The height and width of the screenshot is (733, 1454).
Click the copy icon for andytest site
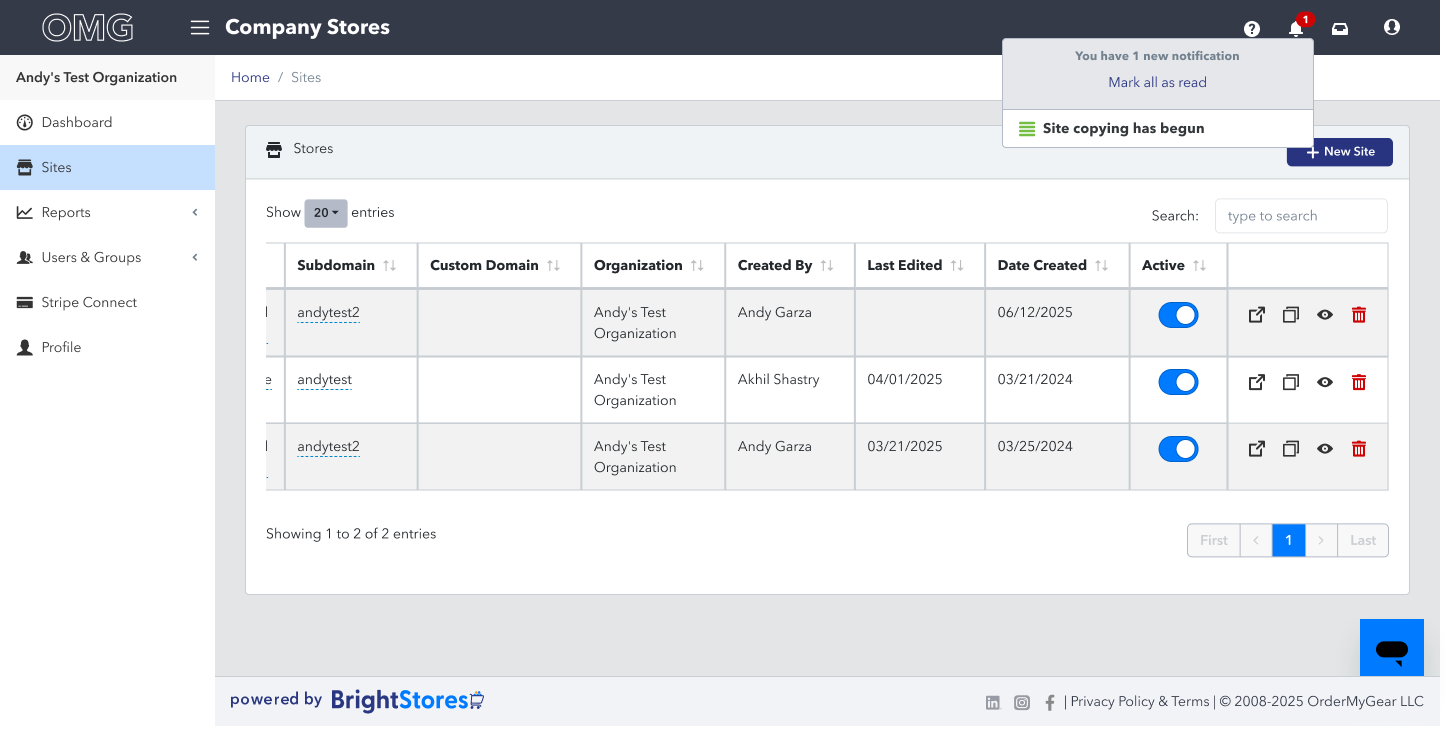pyautogui.click(x=1291, y=382)
